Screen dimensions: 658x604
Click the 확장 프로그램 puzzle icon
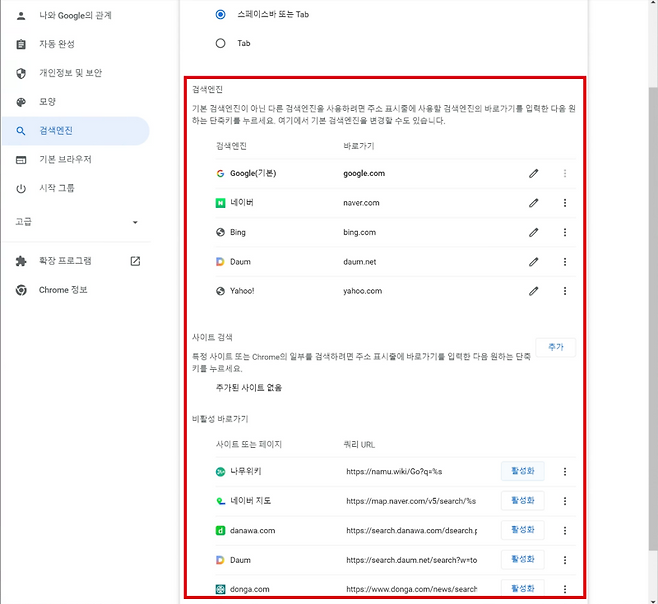click(21, 261)
